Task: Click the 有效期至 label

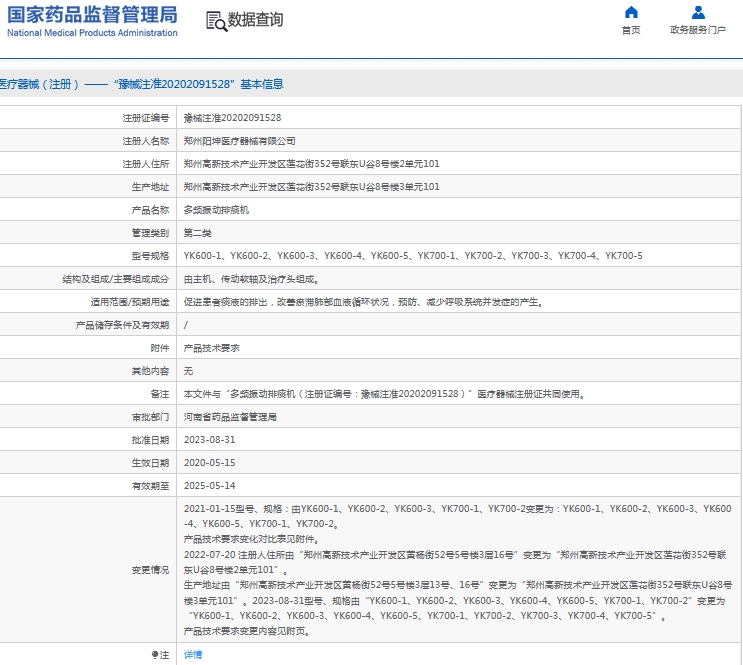Action: 150,486
